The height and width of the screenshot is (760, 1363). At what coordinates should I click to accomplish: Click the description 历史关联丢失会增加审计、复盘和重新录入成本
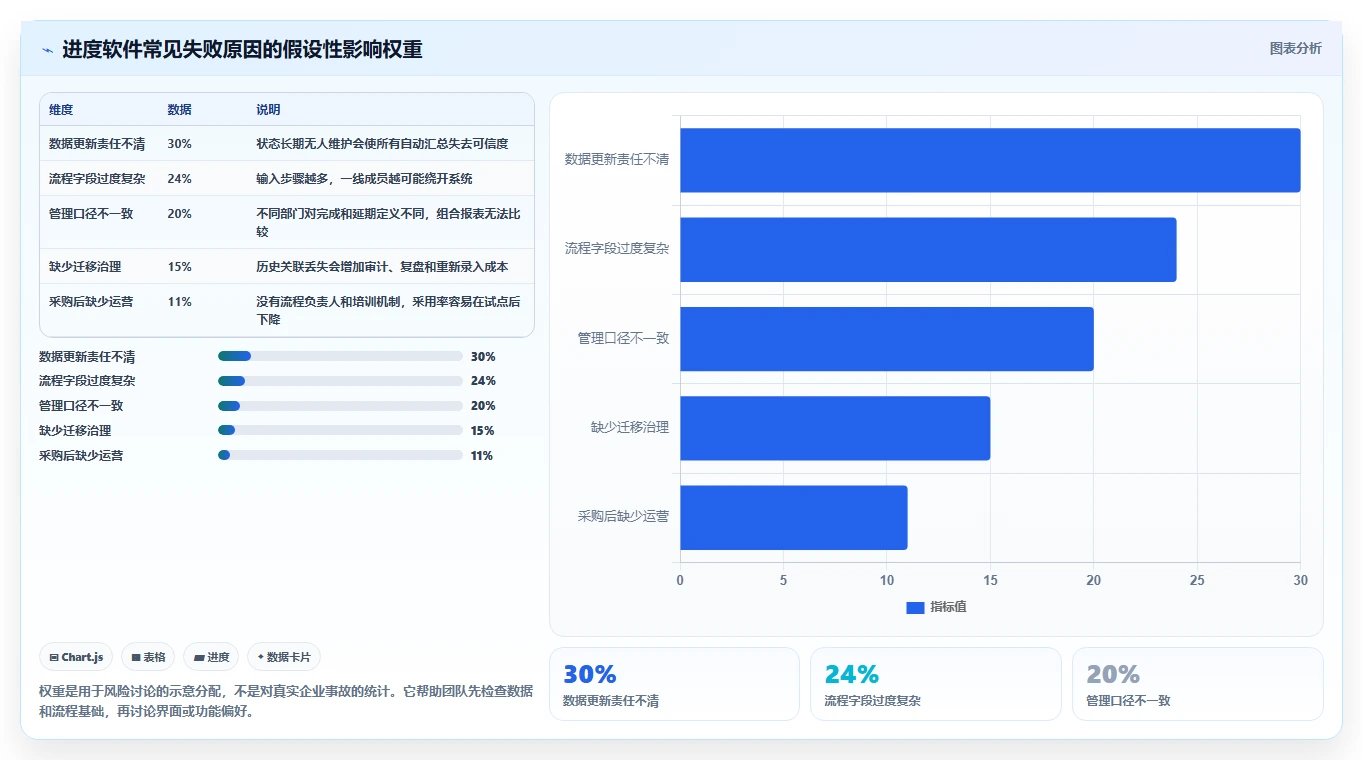[x=382, y=267]
